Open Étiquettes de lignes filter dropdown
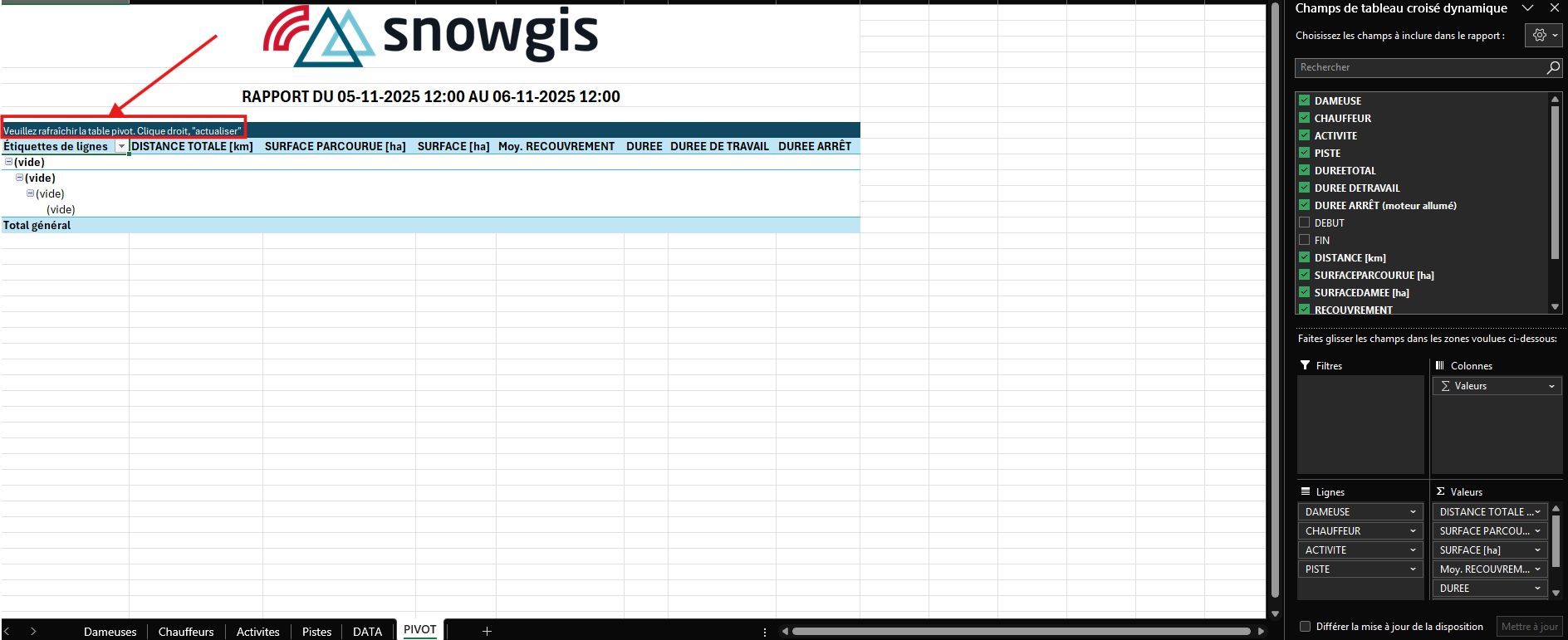Screen dimensions: 1568x640 tap(121, 147)
